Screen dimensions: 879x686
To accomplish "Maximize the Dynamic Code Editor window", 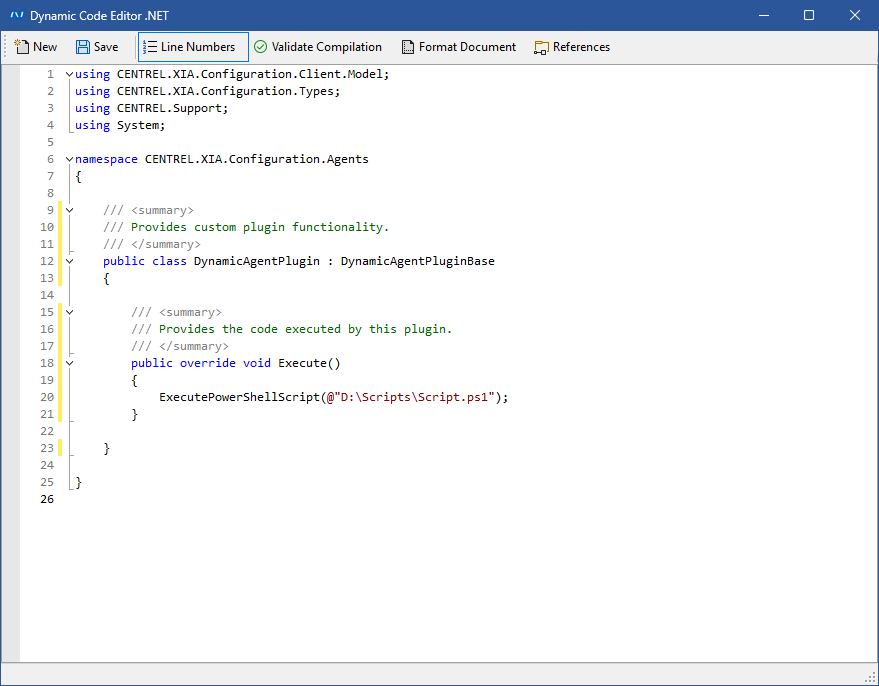I will pos(809,15).
